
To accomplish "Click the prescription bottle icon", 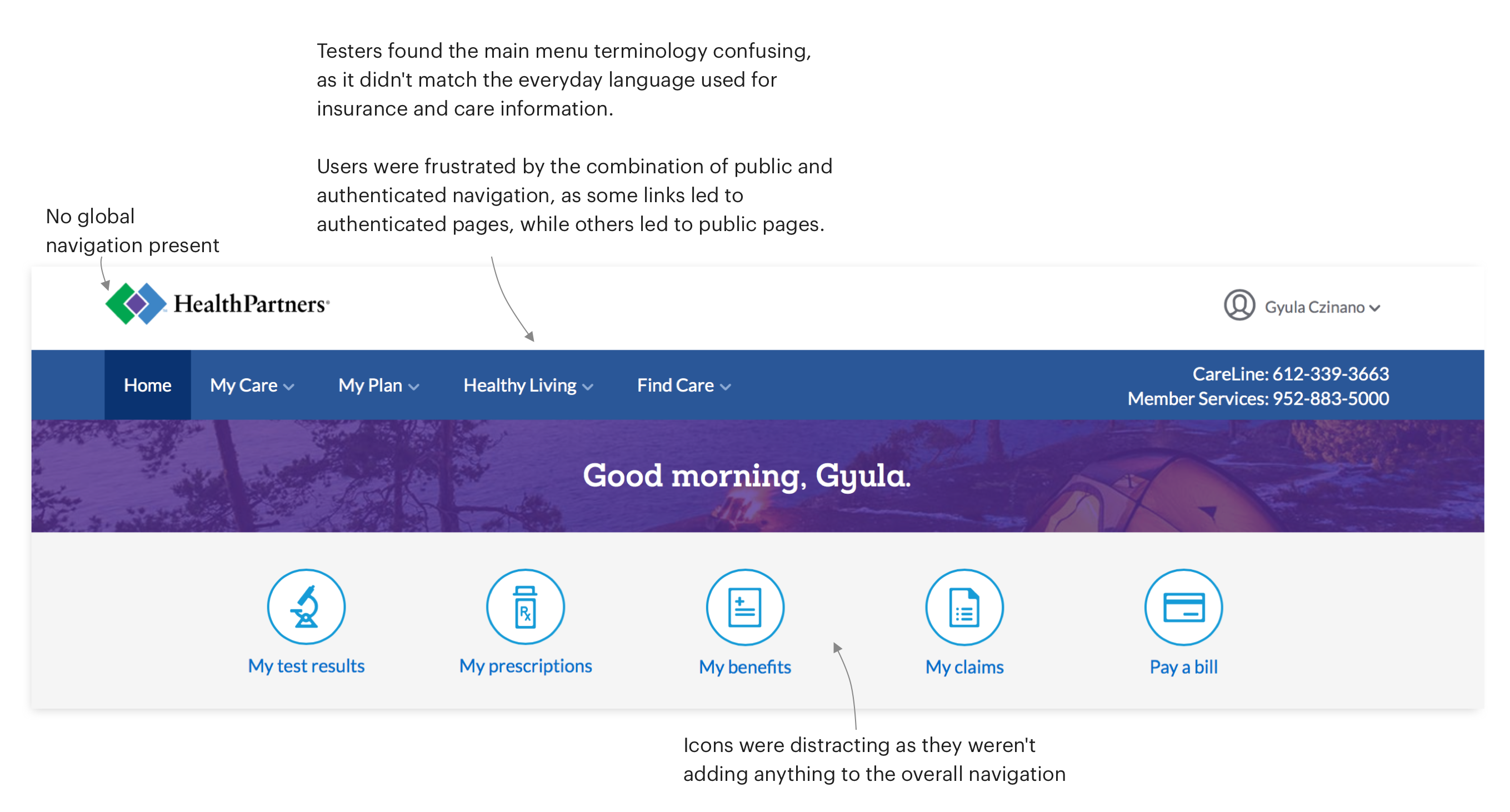I will click(525, 607).
